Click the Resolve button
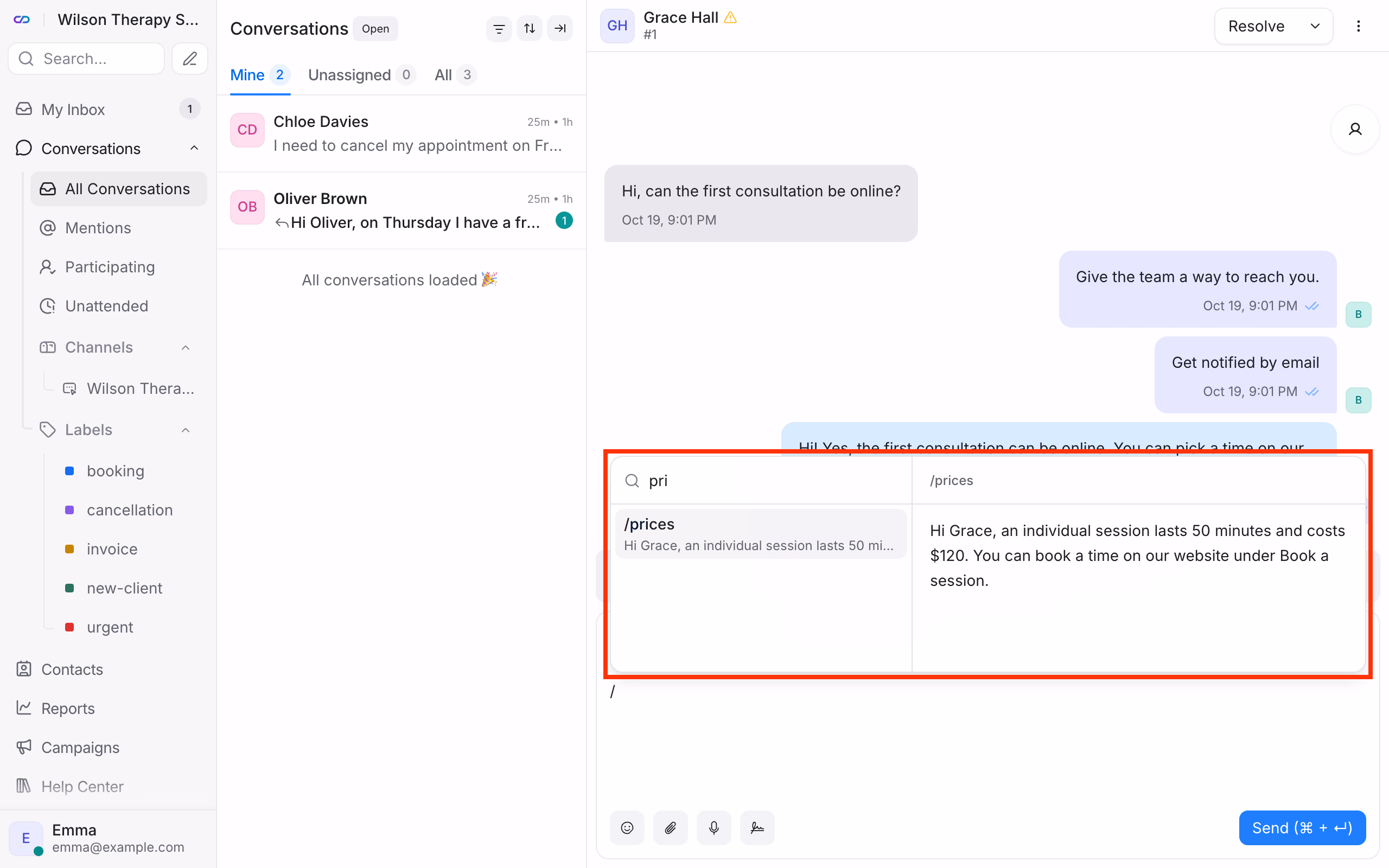 tap(1257, 27)
